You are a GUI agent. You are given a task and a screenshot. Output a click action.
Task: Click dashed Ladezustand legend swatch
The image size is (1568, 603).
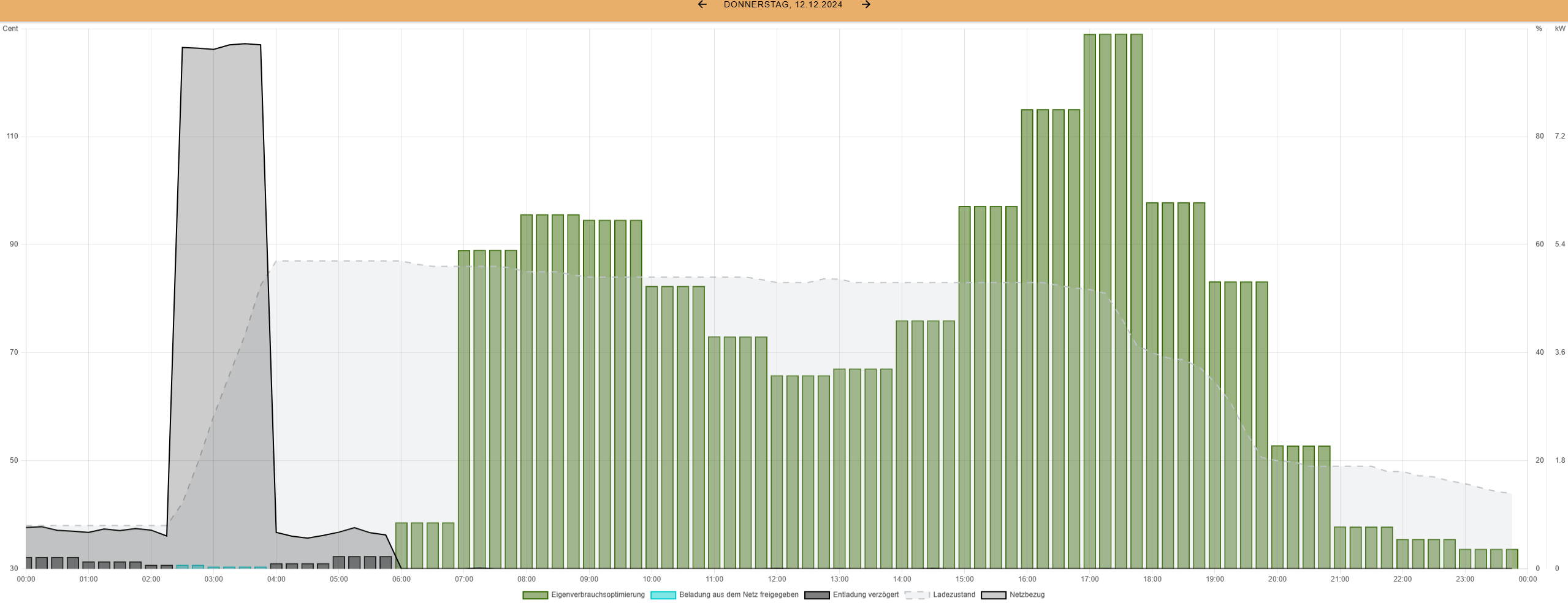917,595
